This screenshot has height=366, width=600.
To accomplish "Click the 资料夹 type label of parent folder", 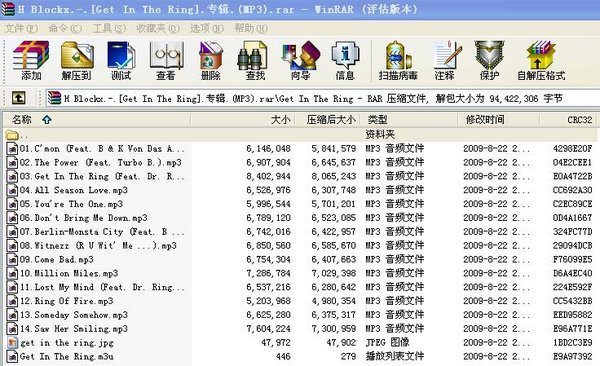I will pos(380,134).
